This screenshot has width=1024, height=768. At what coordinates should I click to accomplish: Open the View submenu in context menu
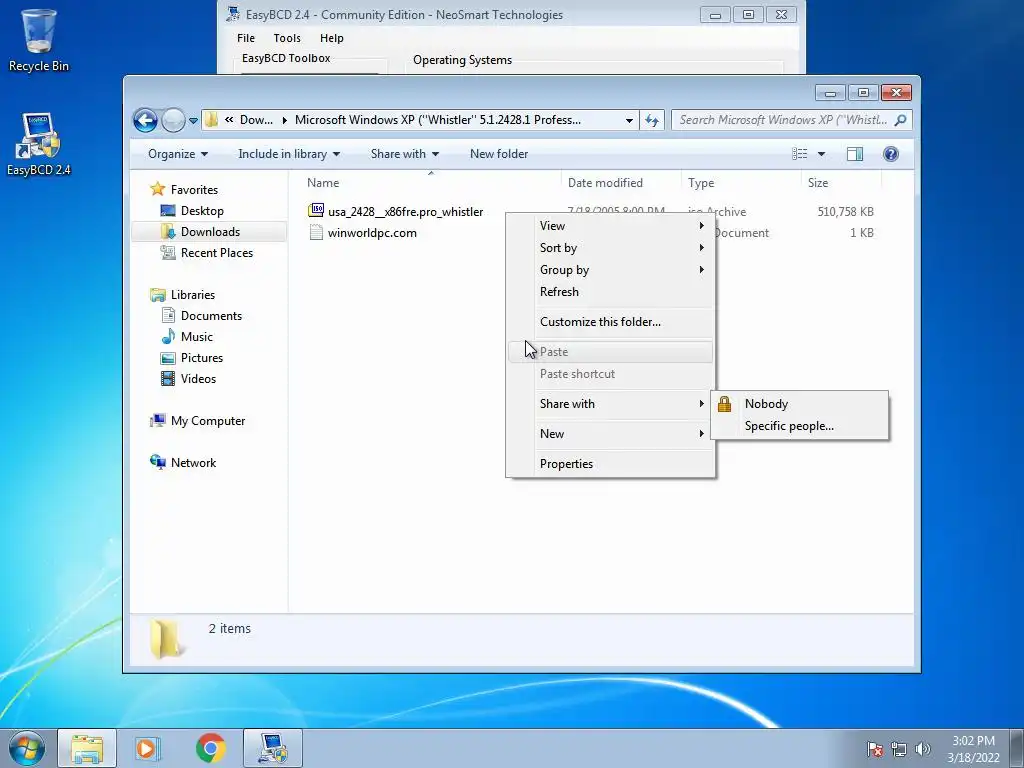pos(610,225)
